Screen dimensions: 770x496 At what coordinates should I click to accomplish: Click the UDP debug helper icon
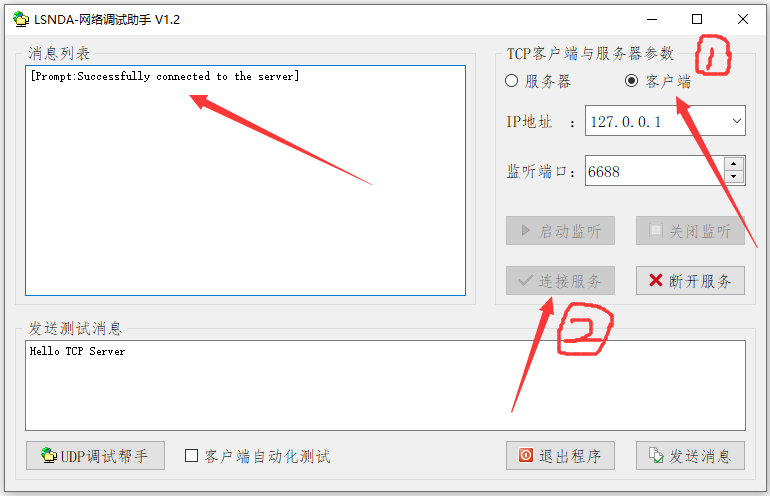[x=49, y=455]
